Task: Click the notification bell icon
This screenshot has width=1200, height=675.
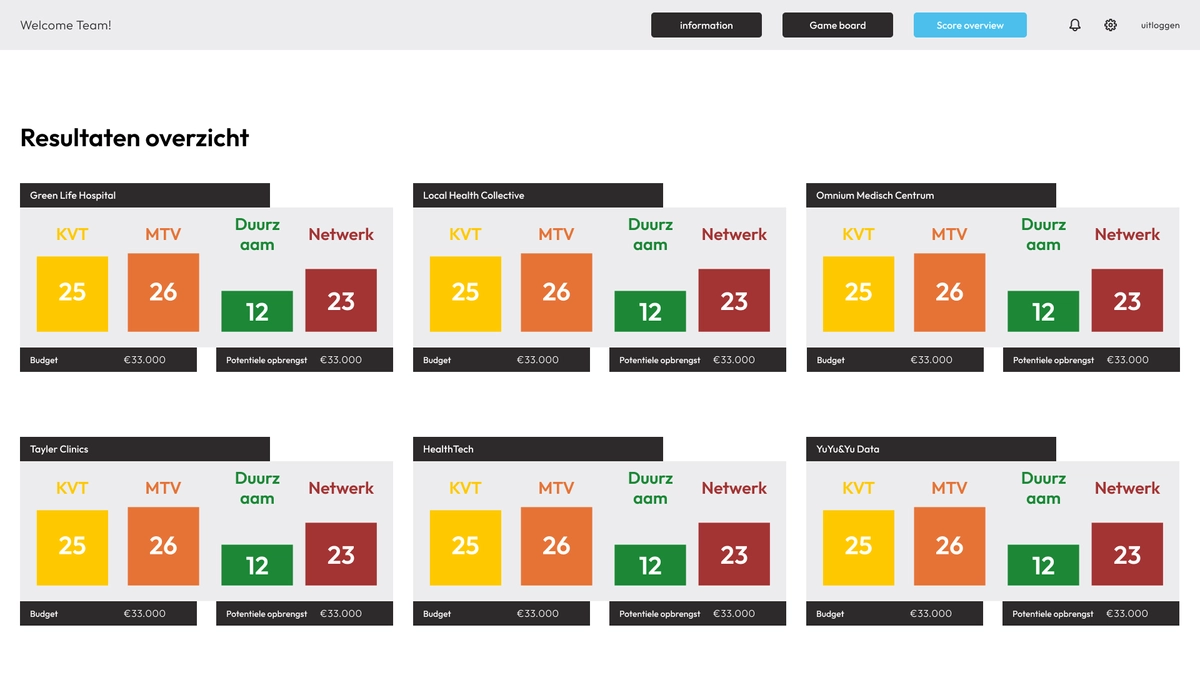Action: coord(1075,25)
